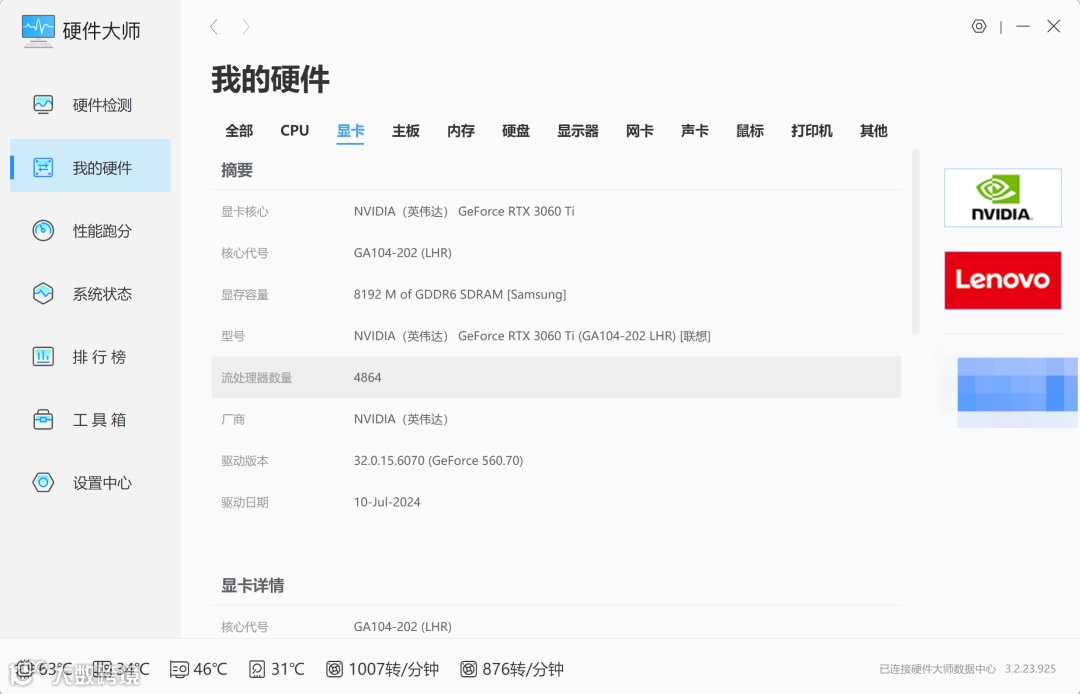Viewport: 1080px width, 694px height.
Task: Click the driver date 10-Jul-2024
Action: (x=386, y=502)
